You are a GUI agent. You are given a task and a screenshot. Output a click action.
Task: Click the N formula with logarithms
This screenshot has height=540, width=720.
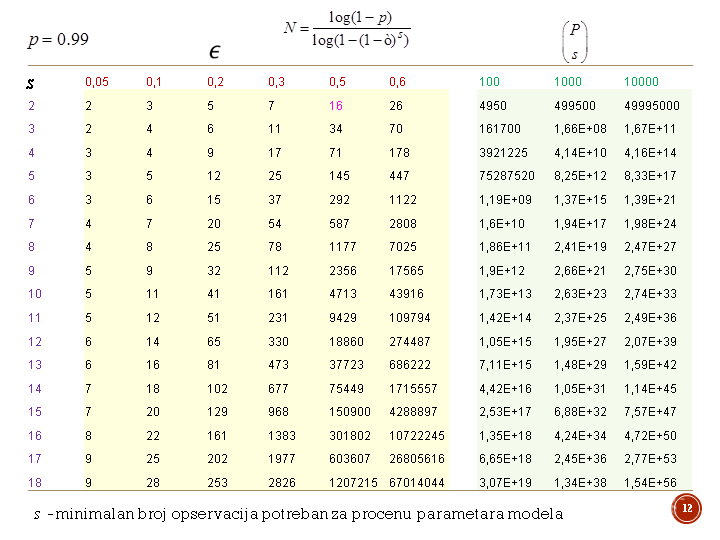(x=347, y=29)
